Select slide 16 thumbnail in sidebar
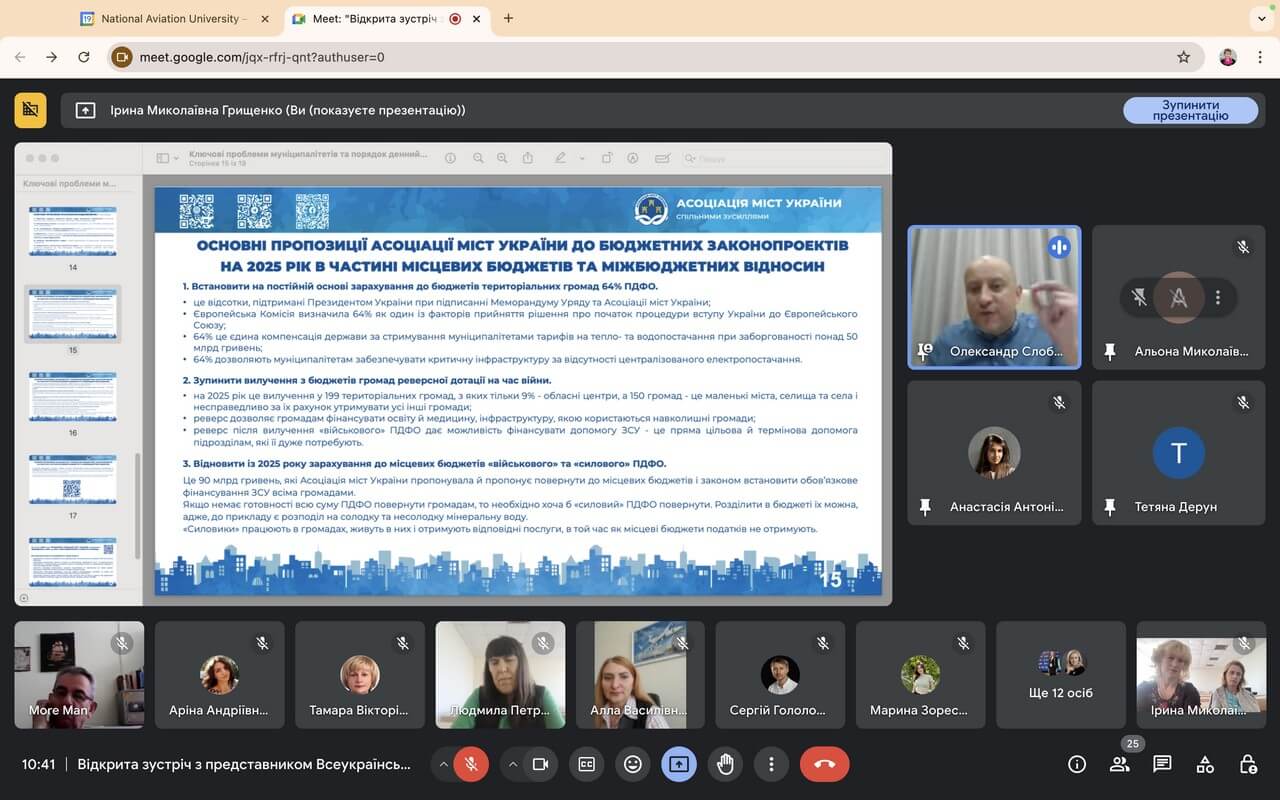The height and width of the screenshot is (800, 1280). coord(72,397)
